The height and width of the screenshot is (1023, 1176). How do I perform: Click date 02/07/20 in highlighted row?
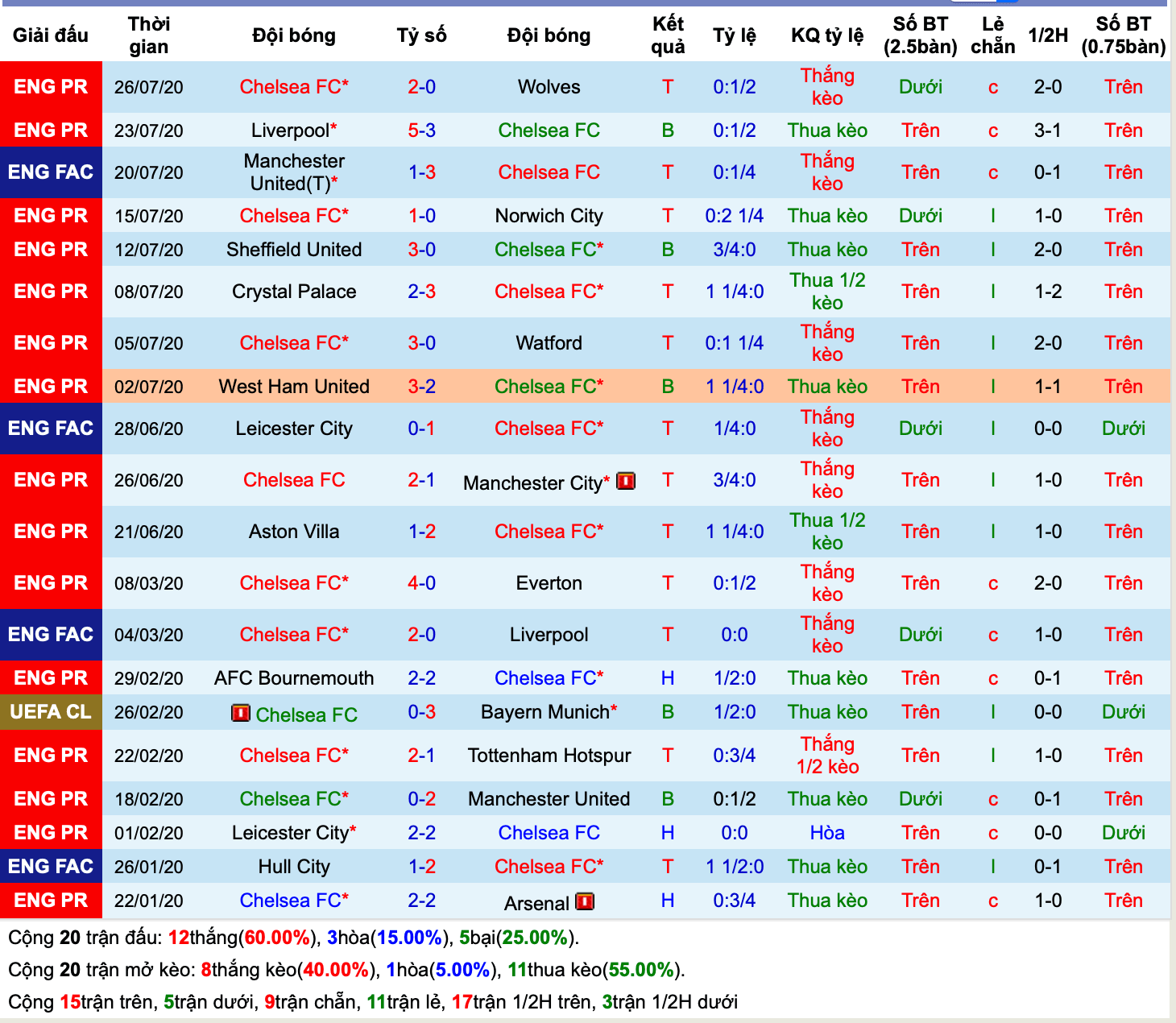click(x=149, y=387)
